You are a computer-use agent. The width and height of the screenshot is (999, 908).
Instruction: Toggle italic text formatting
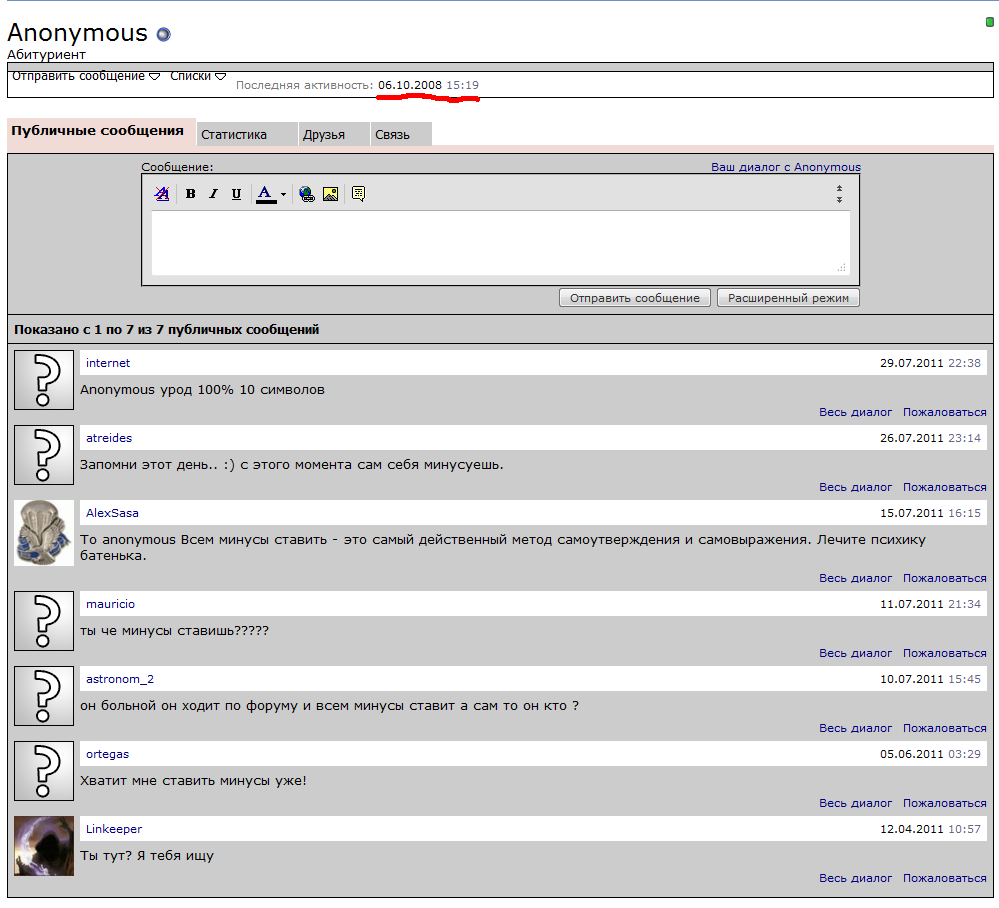[213, 194]
